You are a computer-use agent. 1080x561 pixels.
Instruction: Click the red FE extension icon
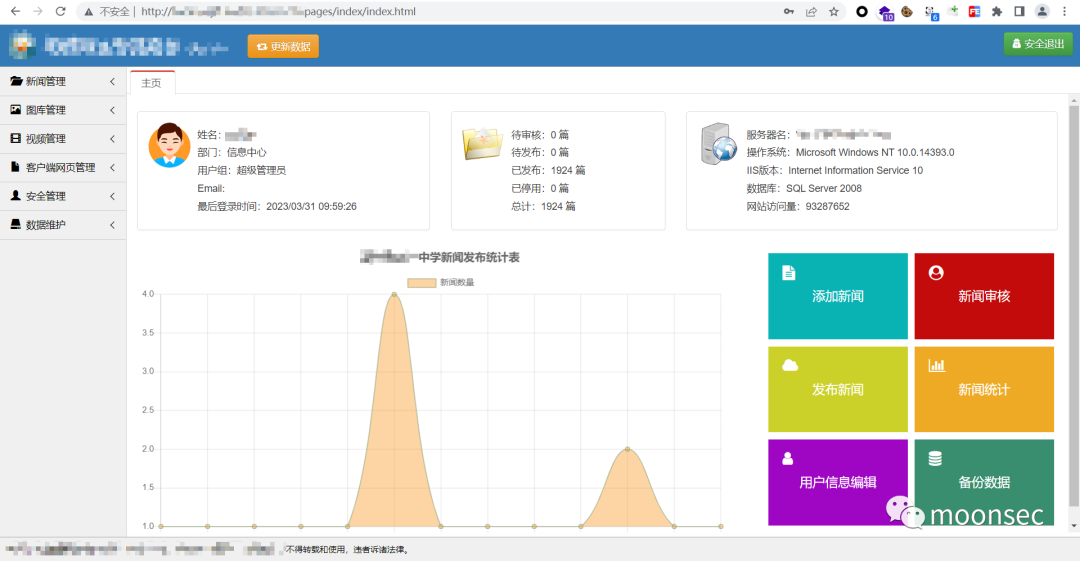tap(974, 12)
